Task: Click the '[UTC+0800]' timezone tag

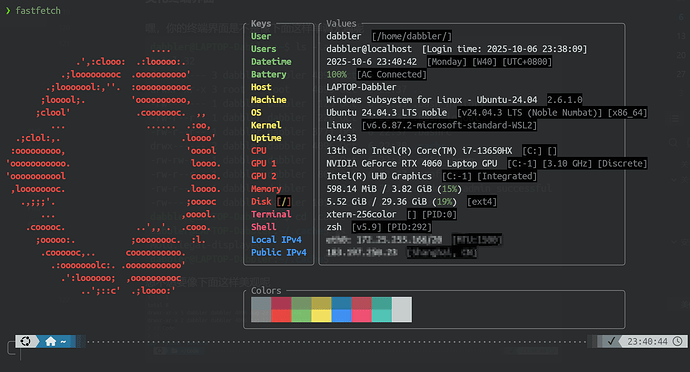Action: (x=527, y=62)
